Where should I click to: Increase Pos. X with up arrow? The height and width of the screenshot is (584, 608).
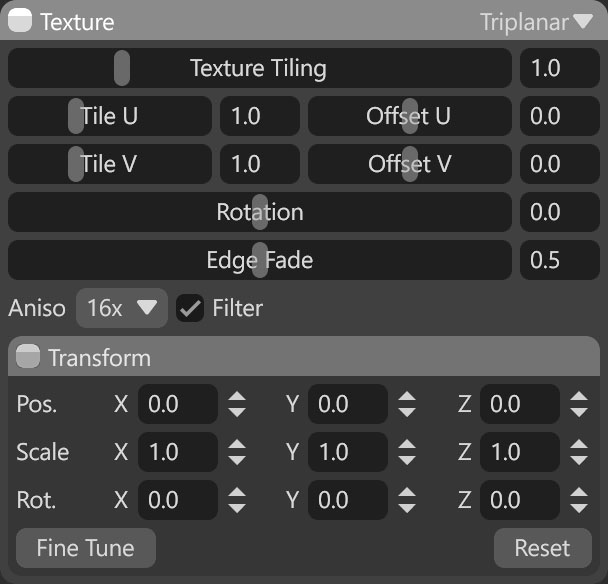(x=237, y=397)
